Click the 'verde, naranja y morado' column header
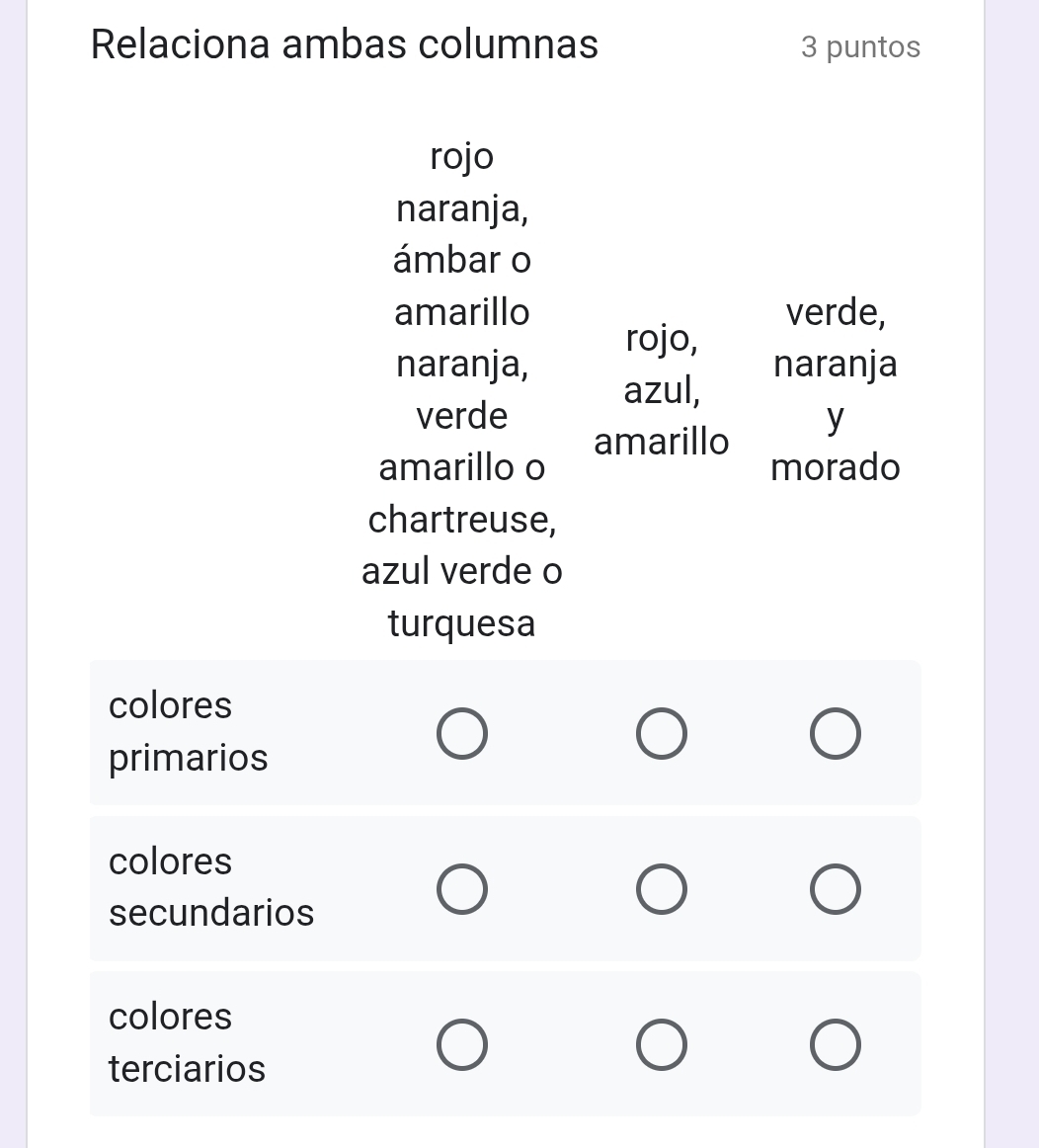 tap(836, 390)
